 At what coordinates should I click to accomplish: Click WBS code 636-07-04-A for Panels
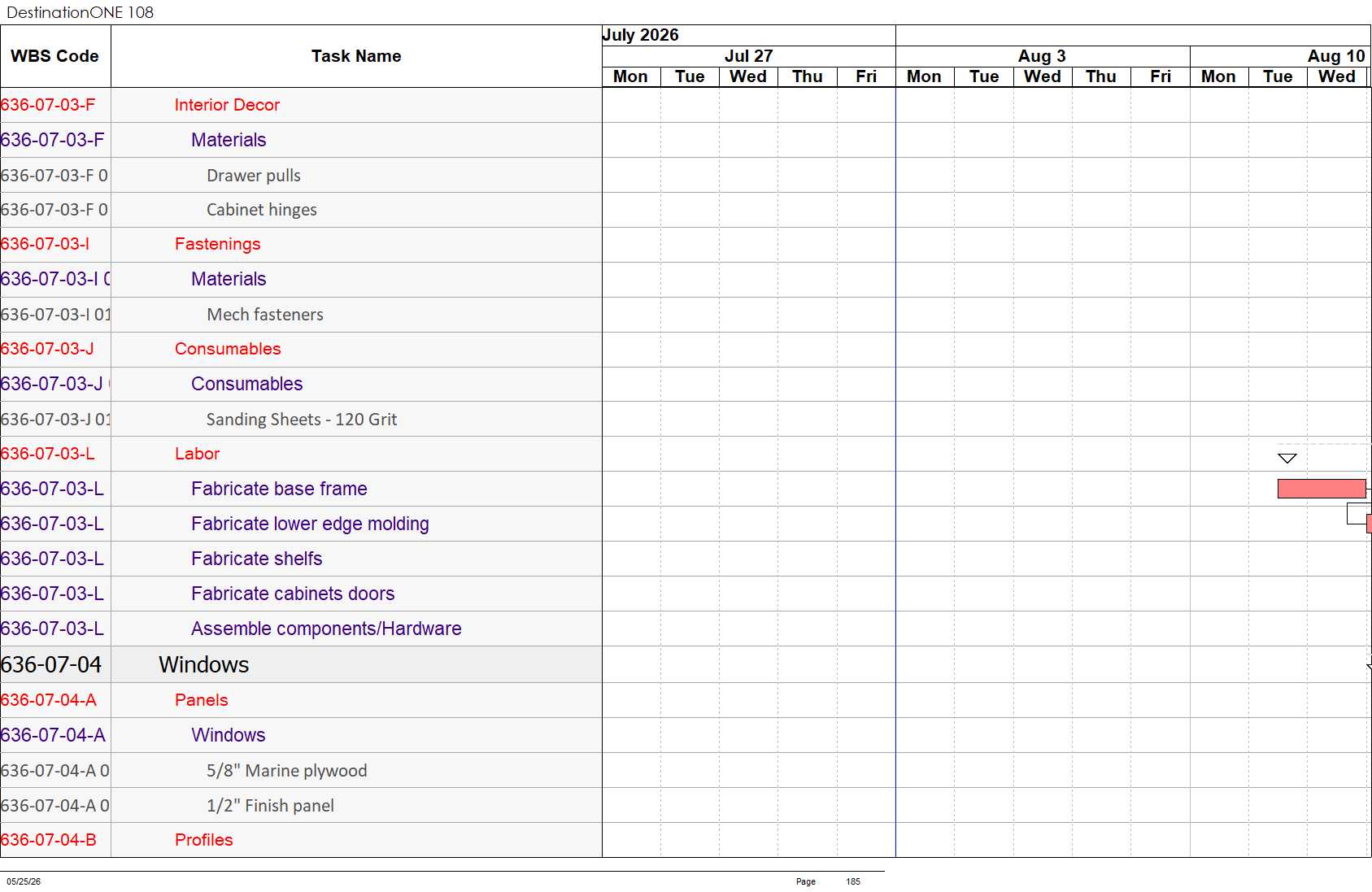click(x=49, y=700)
